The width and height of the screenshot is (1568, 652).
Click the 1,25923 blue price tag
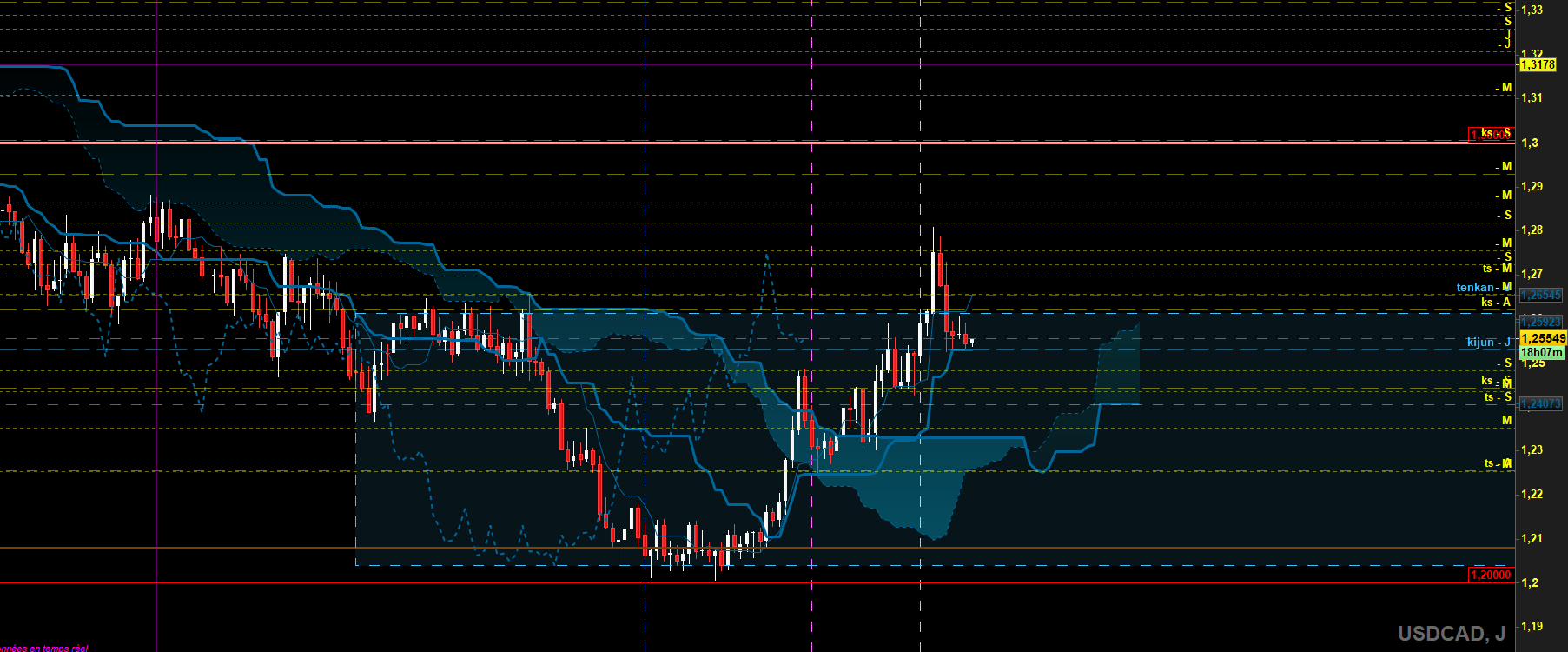click(1541, 322)
